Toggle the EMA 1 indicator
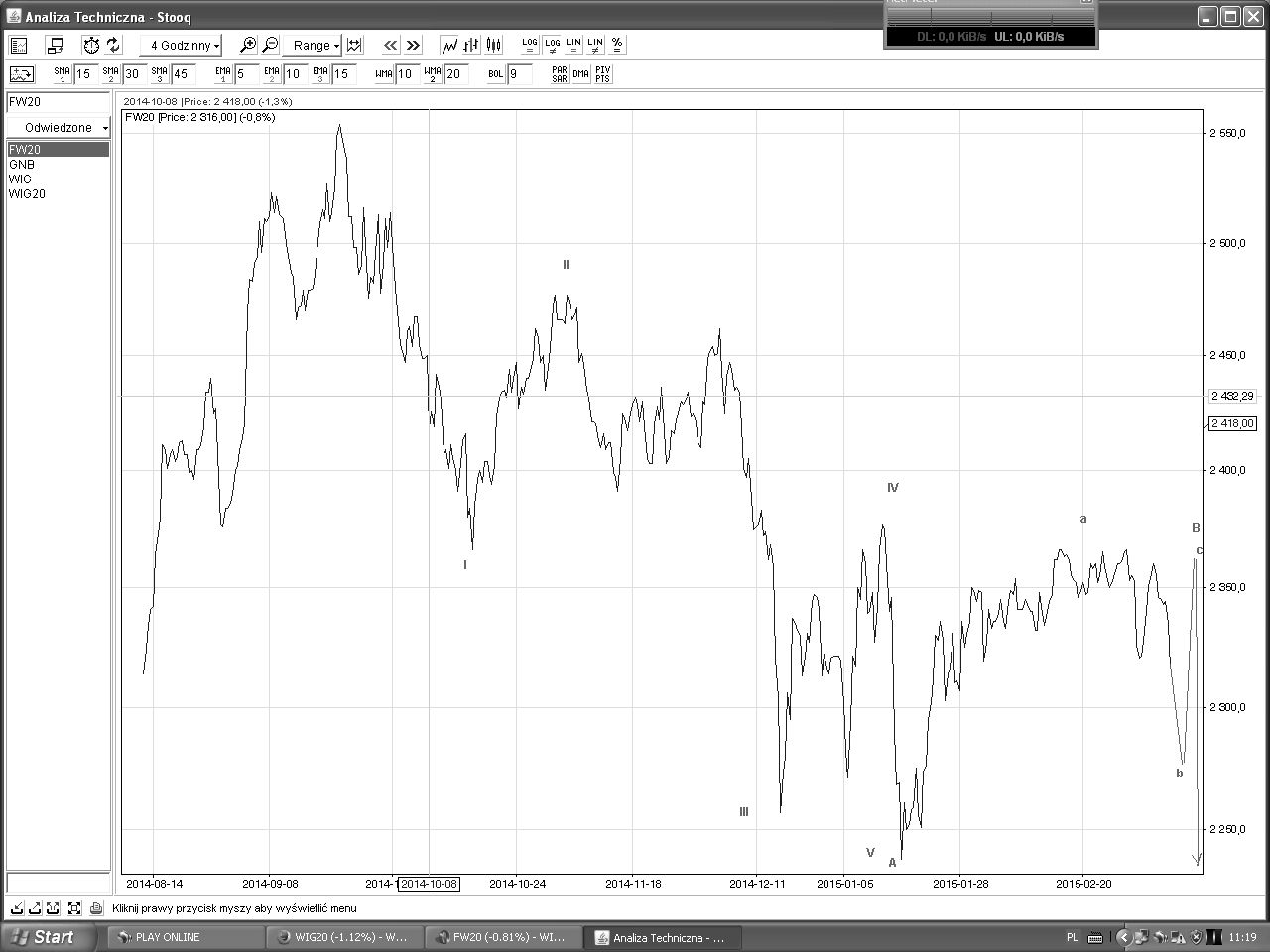This screenshot has width=1270, height=952. pos(223,74)
